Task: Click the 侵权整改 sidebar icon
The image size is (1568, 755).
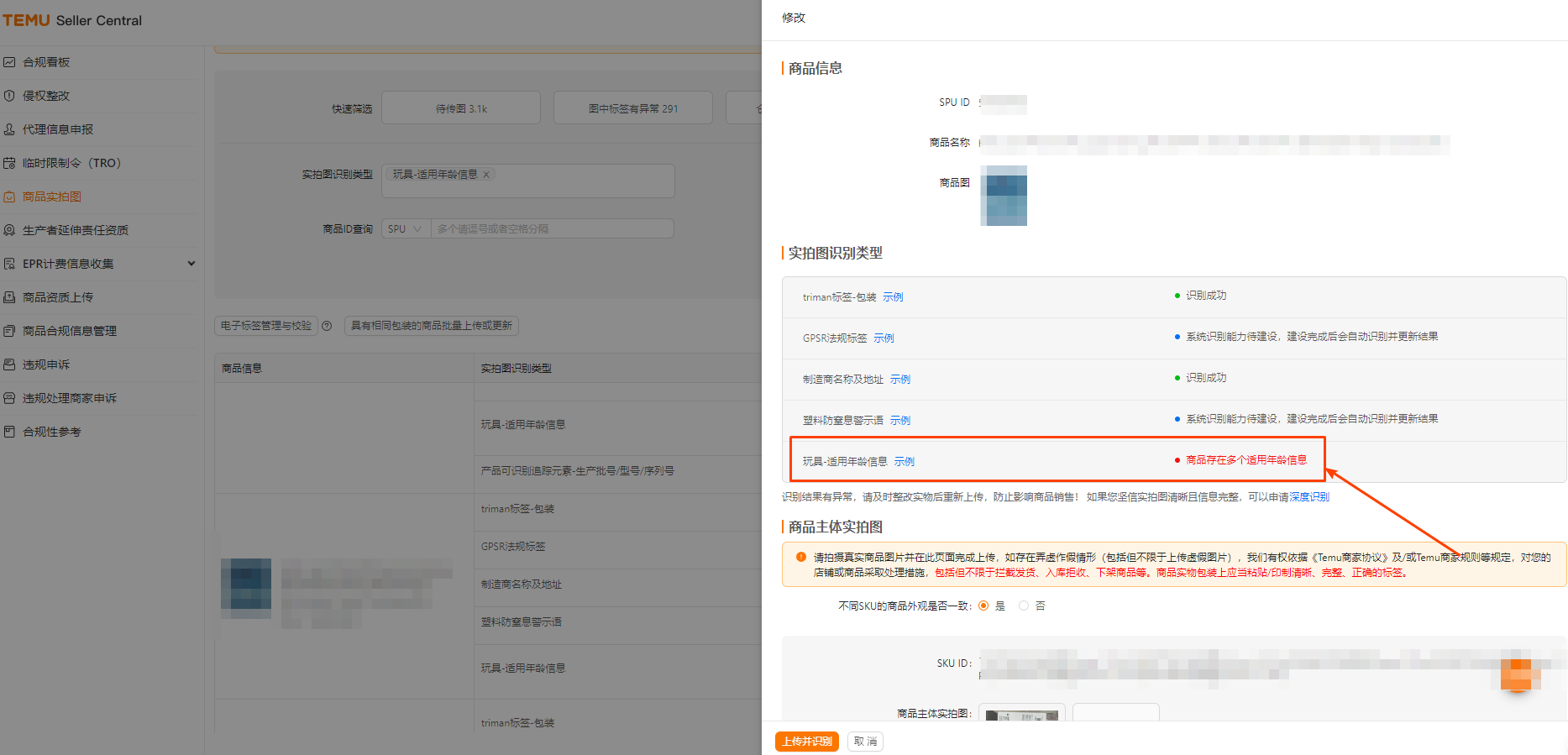Action: [x=9, y=96]
